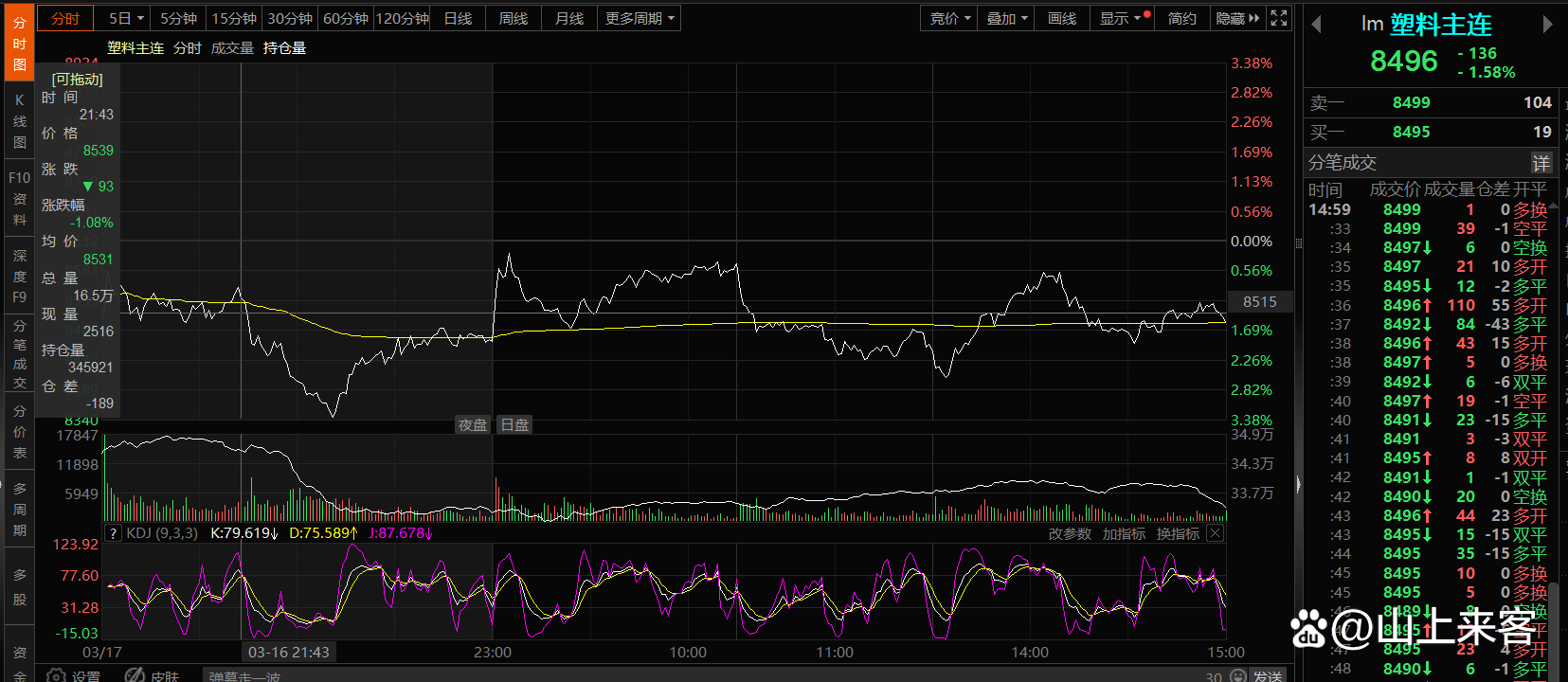Click the 皮肤 skin icon
1568x682 pixels.
click(x=135, y=675)
